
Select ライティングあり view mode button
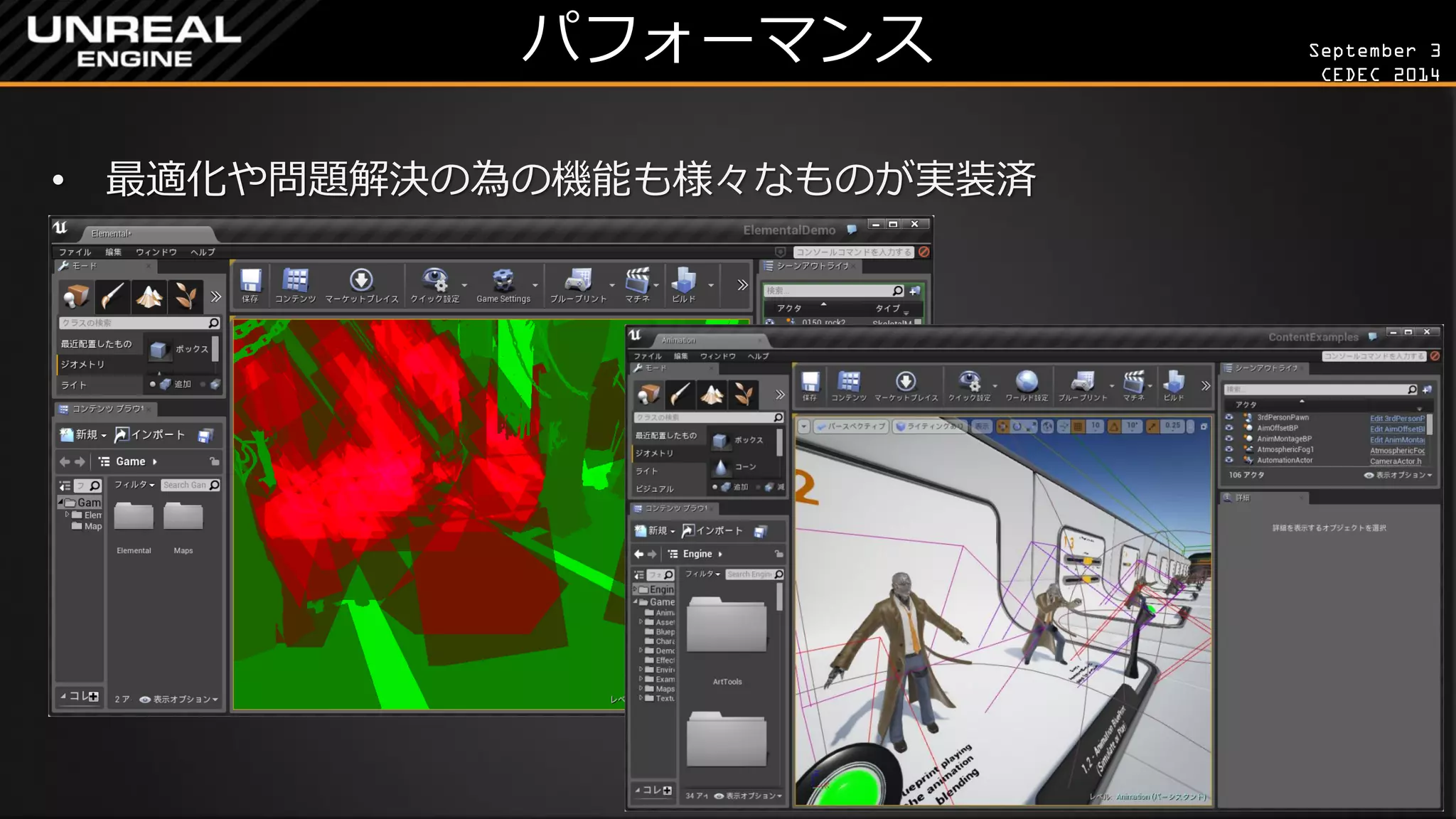(x=929, y=427)
